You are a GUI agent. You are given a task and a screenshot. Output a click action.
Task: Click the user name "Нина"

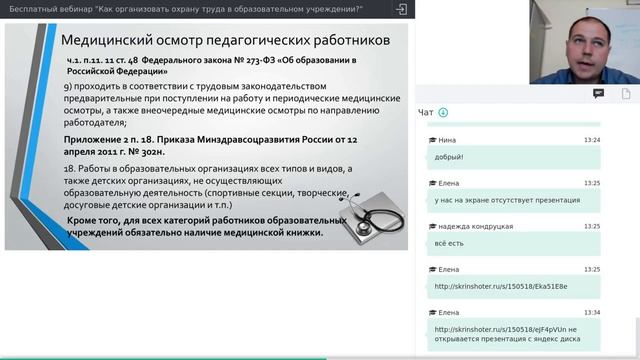point(447,140)
